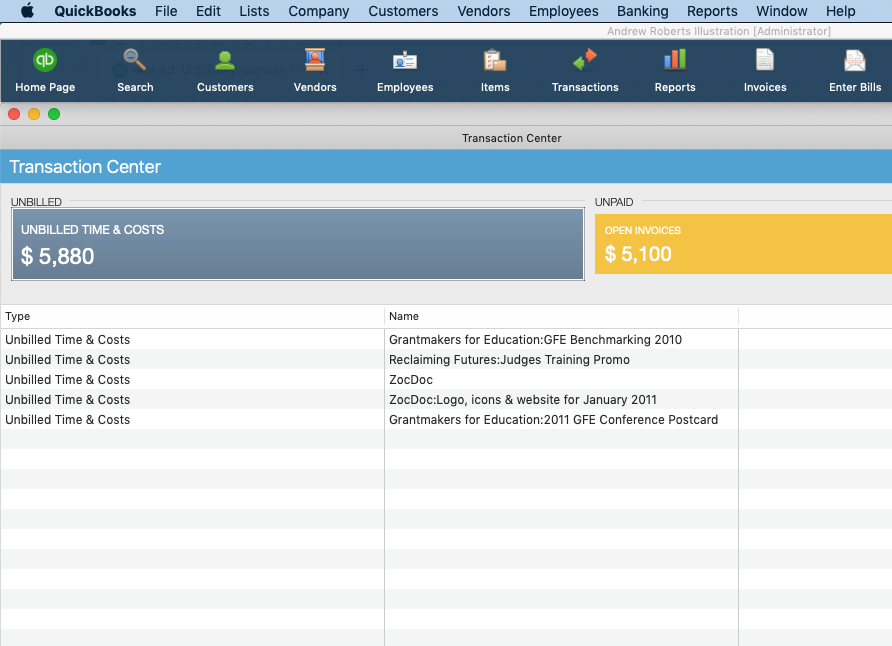
Task: Open the Company menu
Action: (318, 11)
